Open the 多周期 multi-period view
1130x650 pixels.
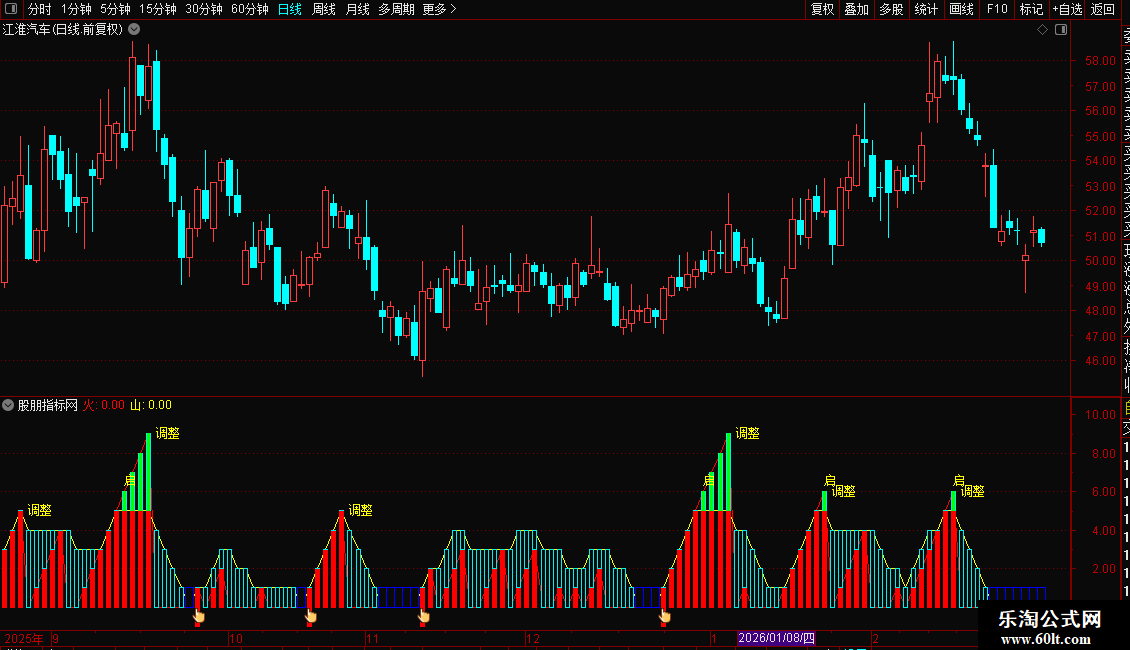[x=396, y=9]
